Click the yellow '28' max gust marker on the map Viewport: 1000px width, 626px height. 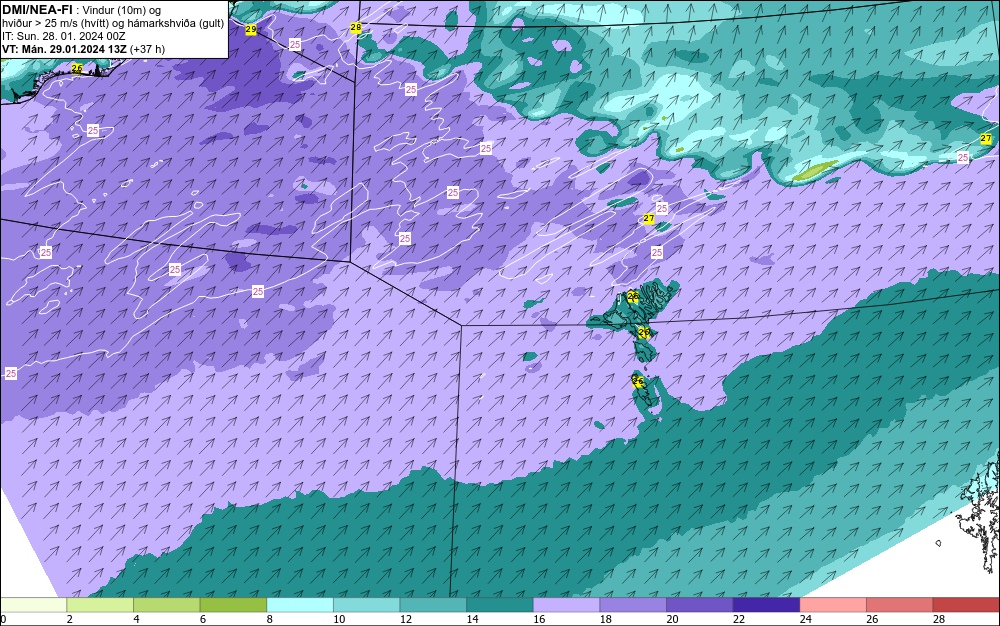356,27
